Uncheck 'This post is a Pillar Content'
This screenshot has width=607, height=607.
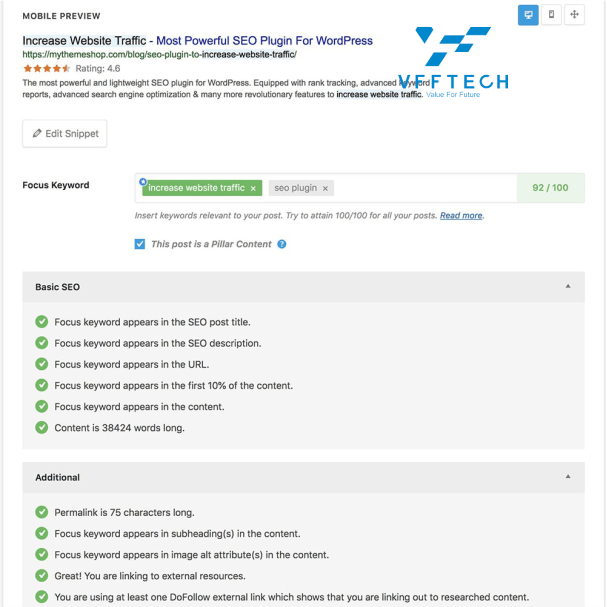(x=140, y=244)
